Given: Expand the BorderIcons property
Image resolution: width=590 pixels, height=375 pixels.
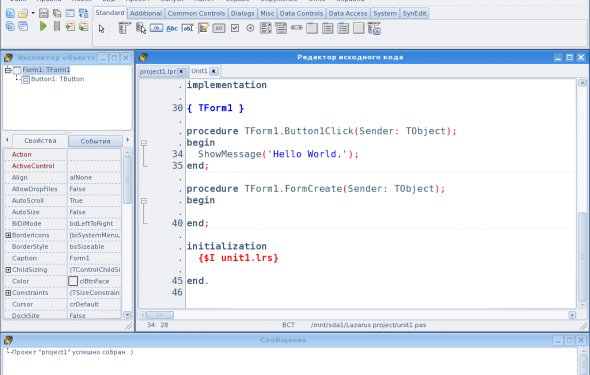Looking at the screenshot, I should (8, 235).
